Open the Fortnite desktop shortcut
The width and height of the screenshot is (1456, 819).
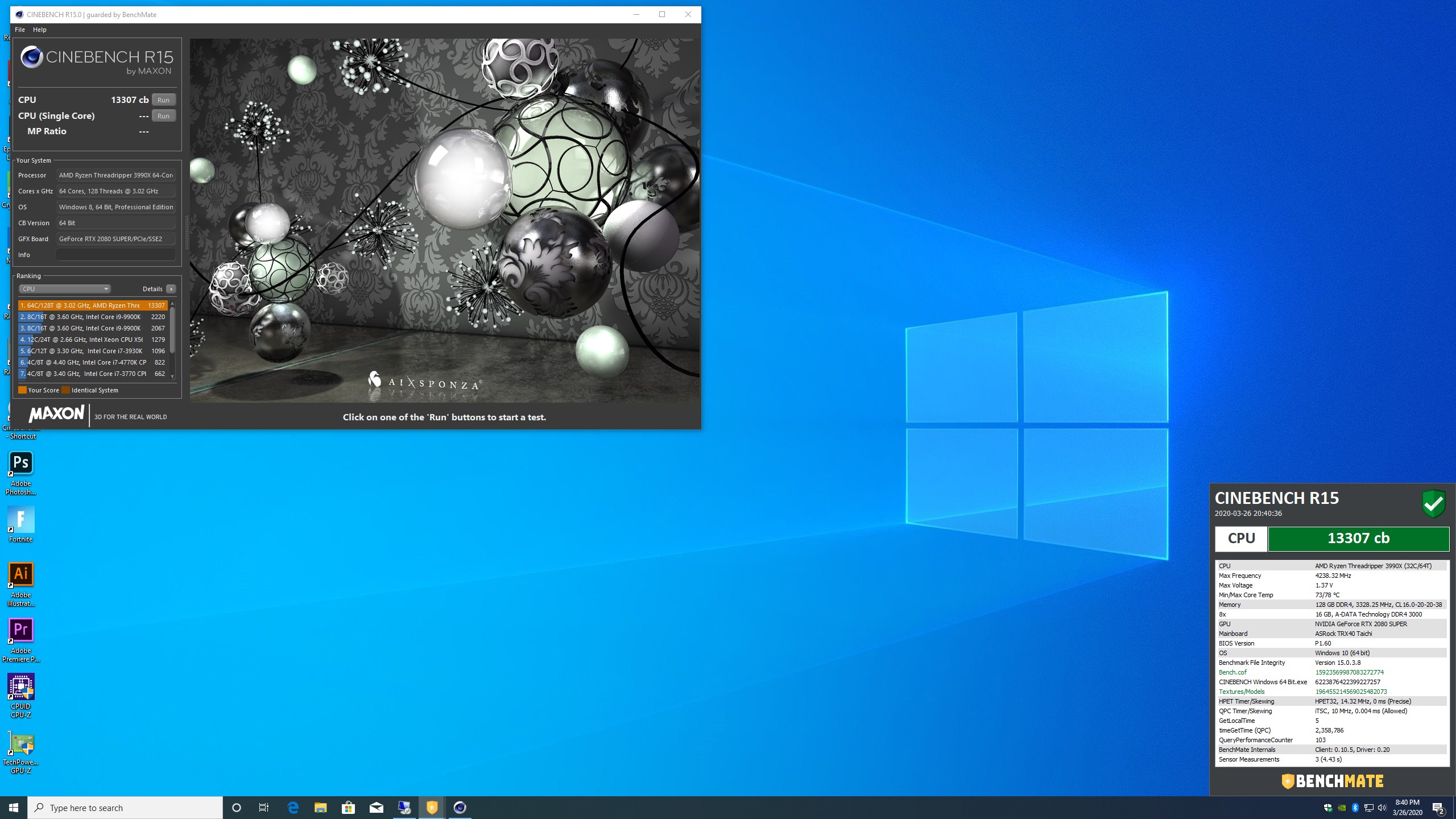(21, 524)
